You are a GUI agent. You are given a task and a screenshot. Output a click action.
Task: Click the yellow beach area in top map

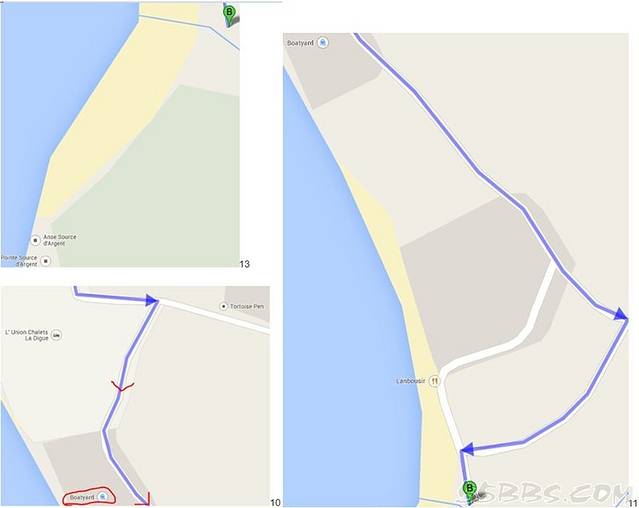pos(118,110)
